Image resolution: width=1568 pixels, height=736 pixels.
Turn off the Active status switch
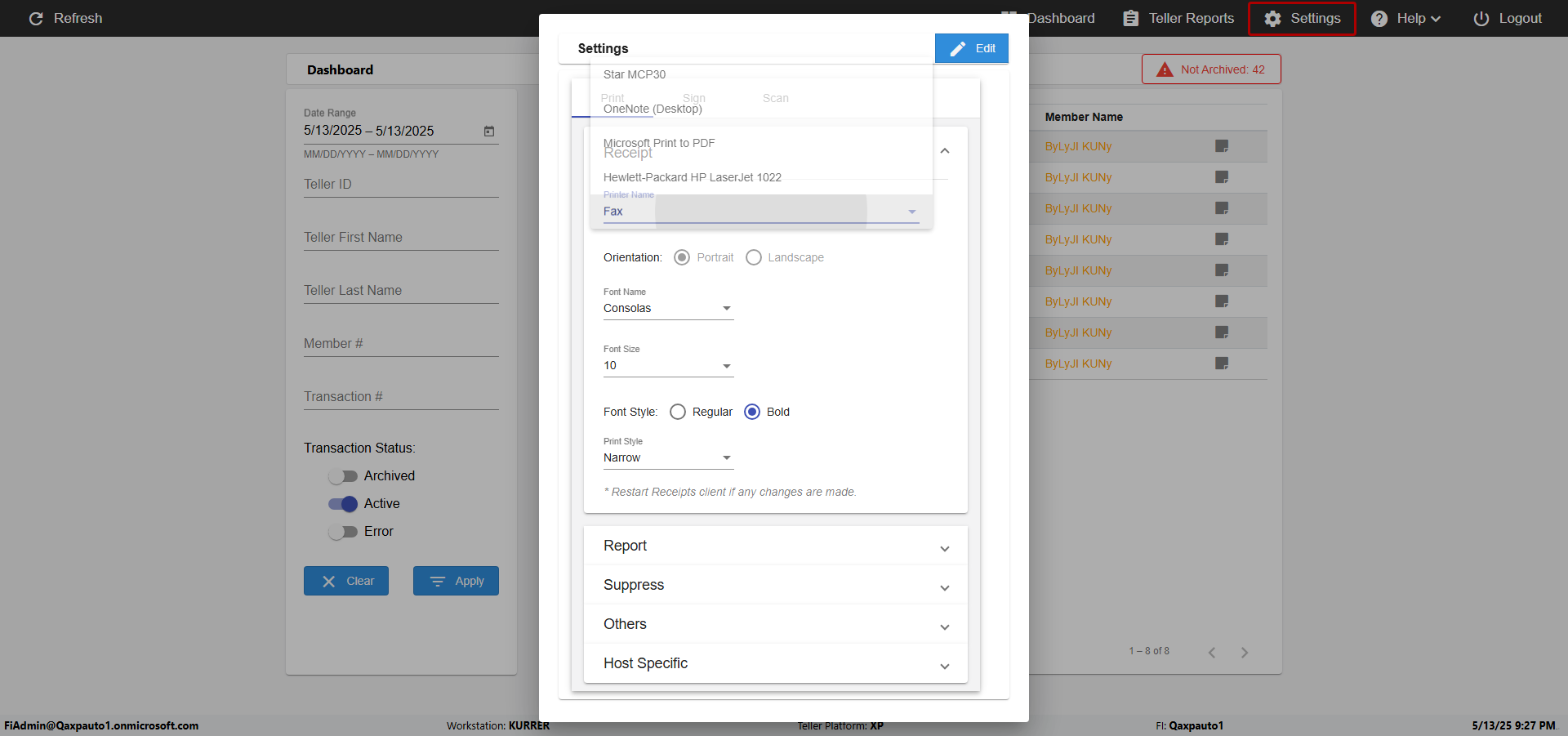click(343, 504)
